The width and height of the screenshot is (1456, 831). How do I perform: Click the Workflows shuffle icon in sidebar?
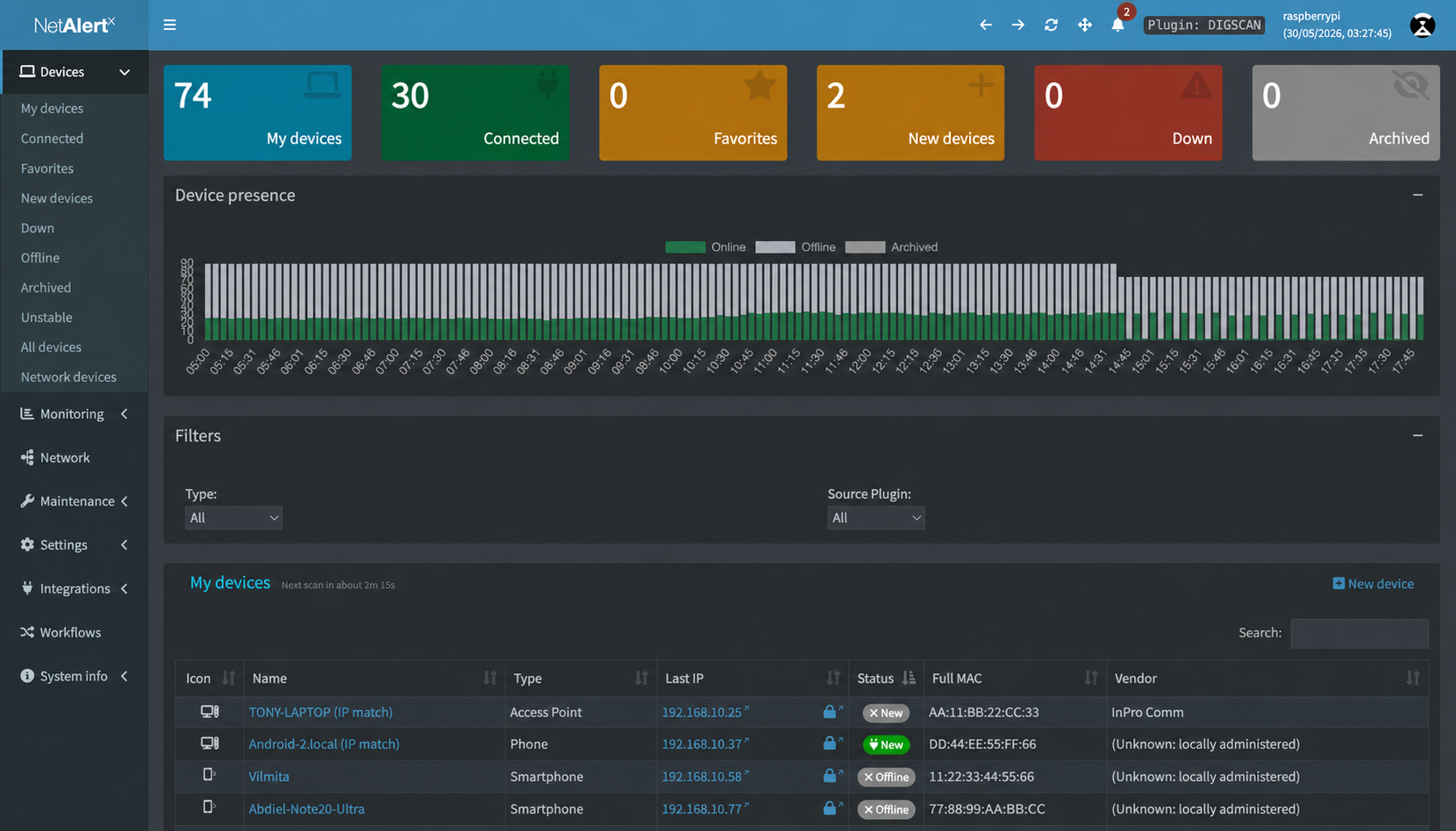(x=27, y=632)
